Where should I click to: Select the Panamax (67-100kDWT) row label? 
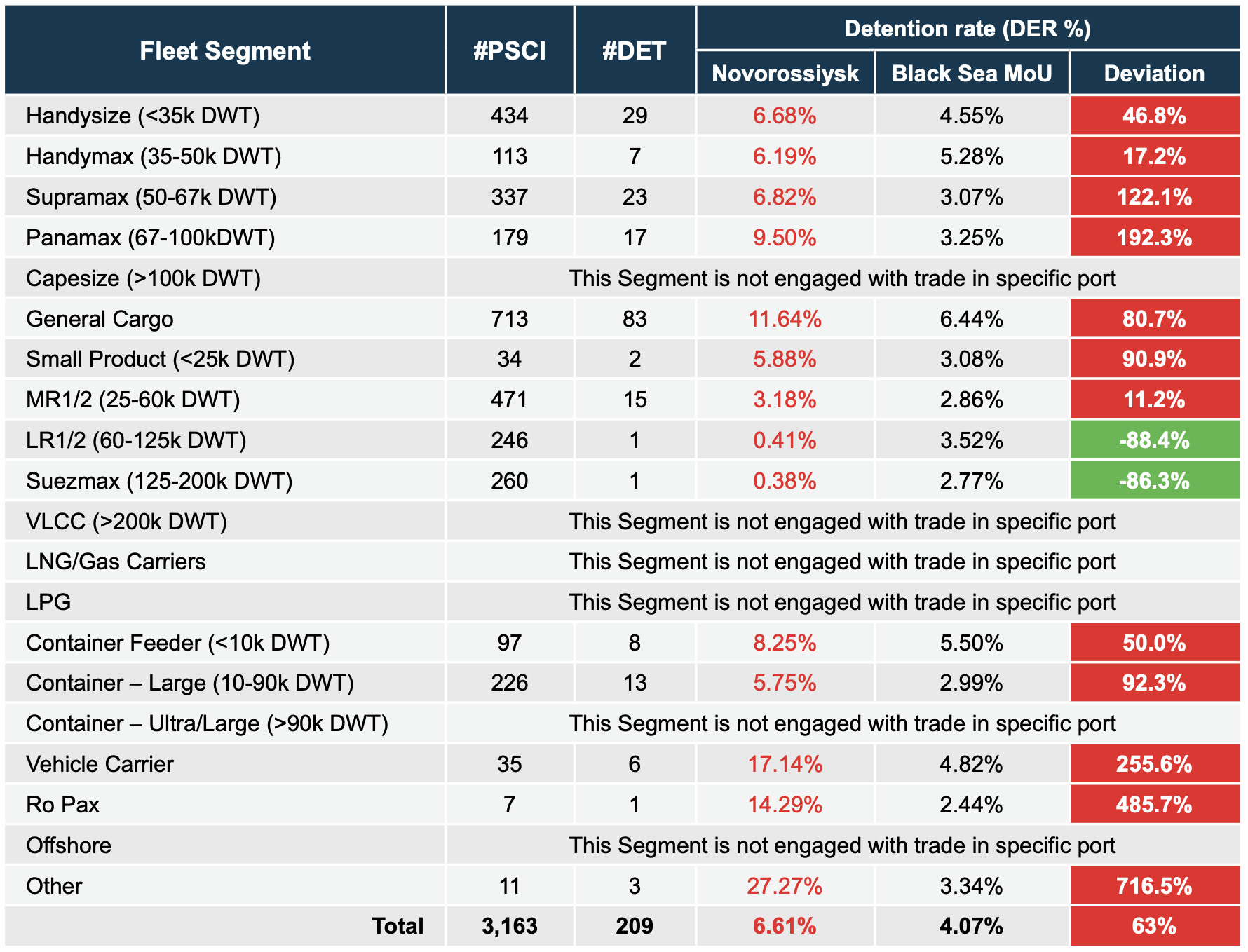pyautogui.click(x=150, y=238)
